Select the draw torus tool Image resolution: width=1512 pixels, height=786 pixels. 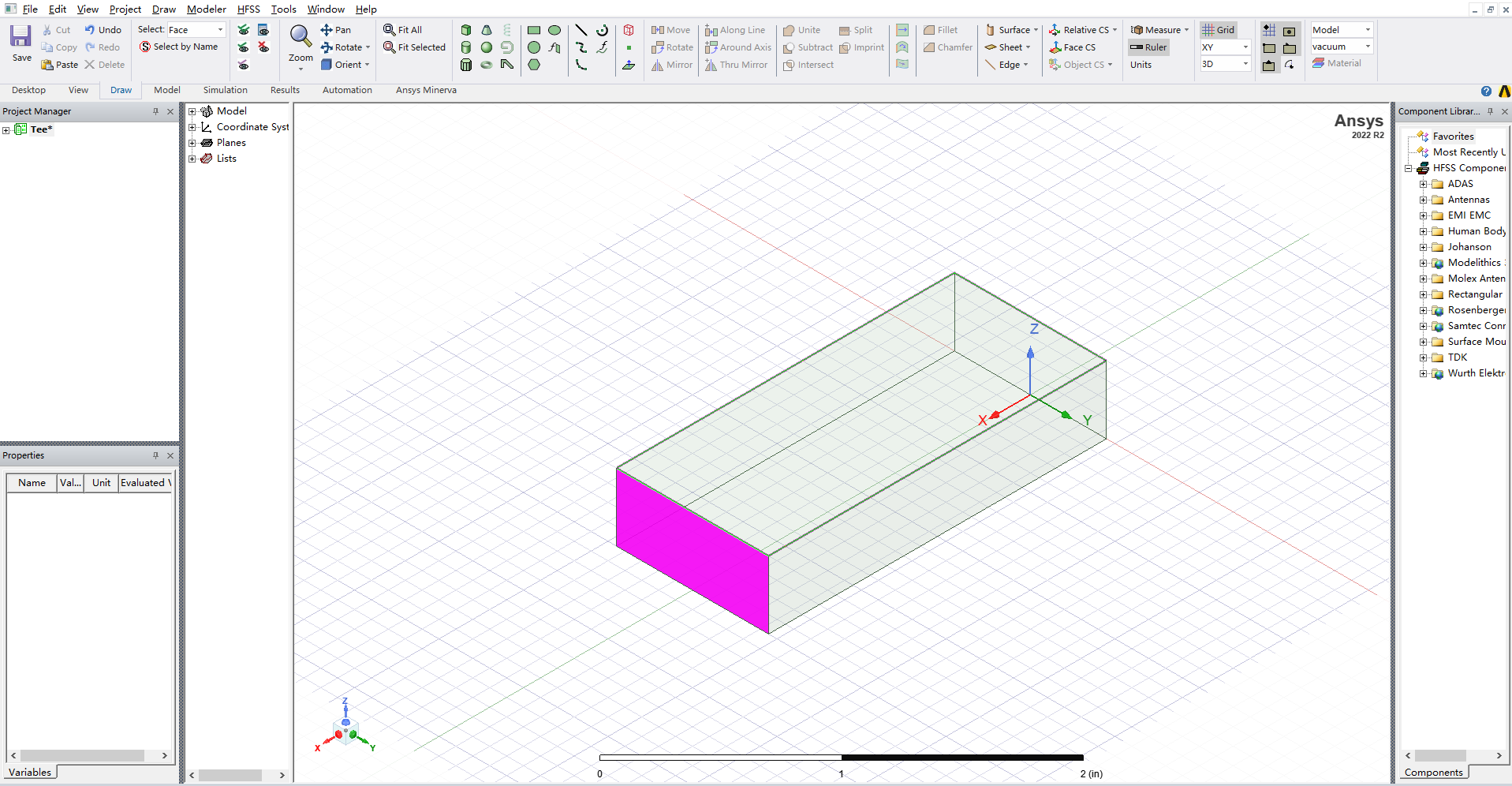tap(487, 65)
